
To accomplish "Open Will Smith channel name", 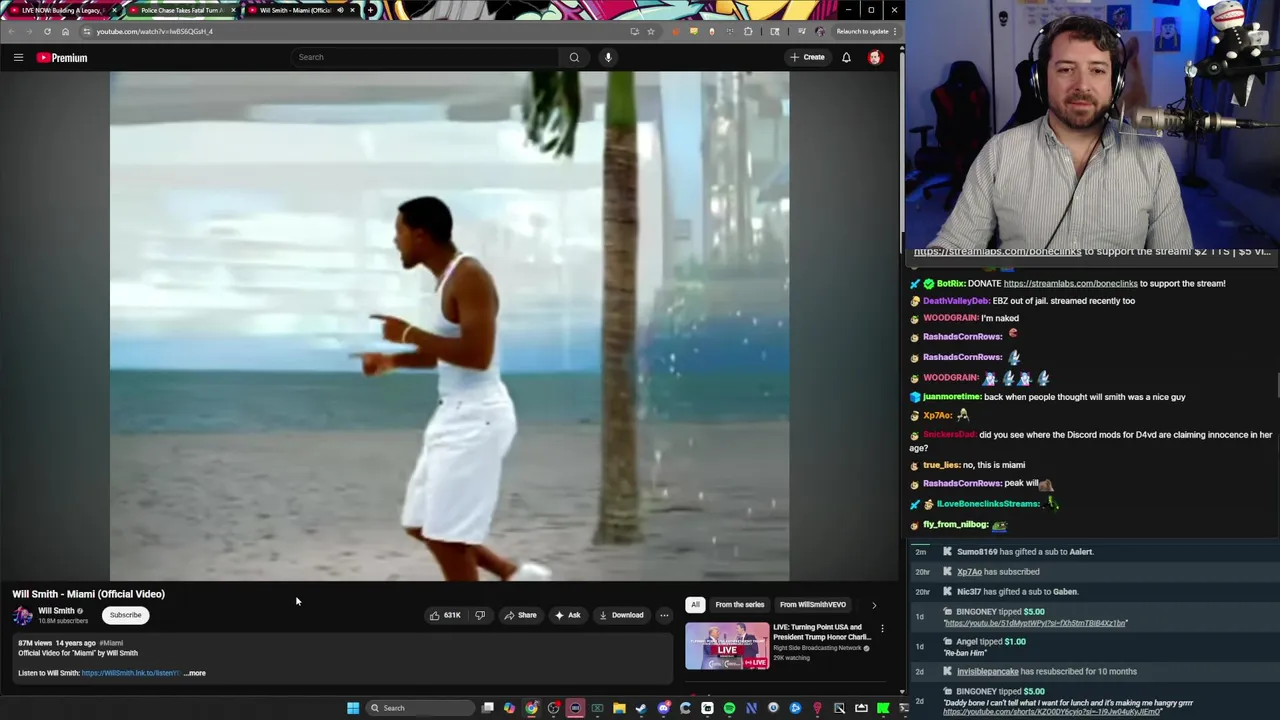I will click(x=56, y=611).
